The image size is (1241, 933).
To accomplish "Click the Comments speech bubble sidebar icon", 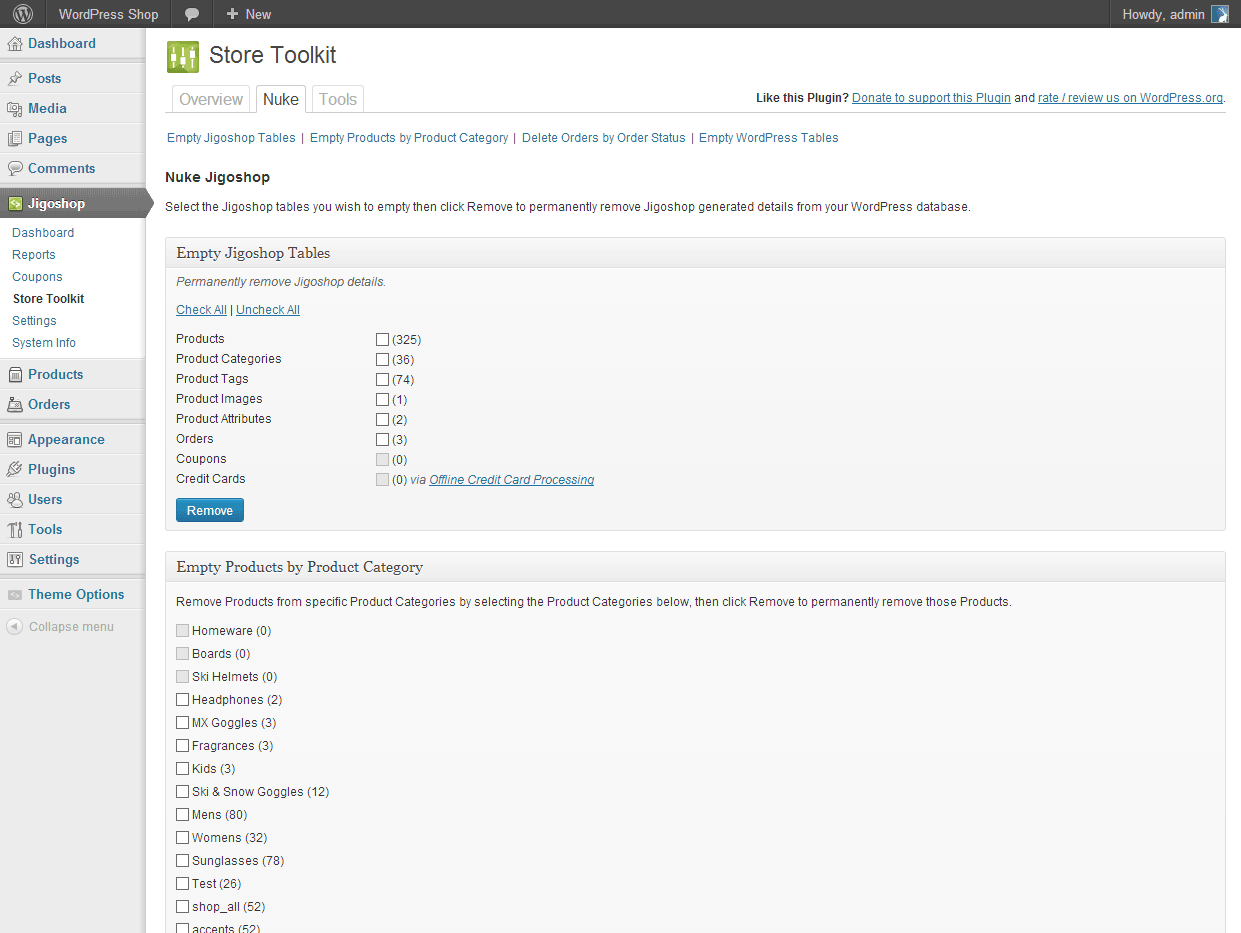I will click(15, 169).
